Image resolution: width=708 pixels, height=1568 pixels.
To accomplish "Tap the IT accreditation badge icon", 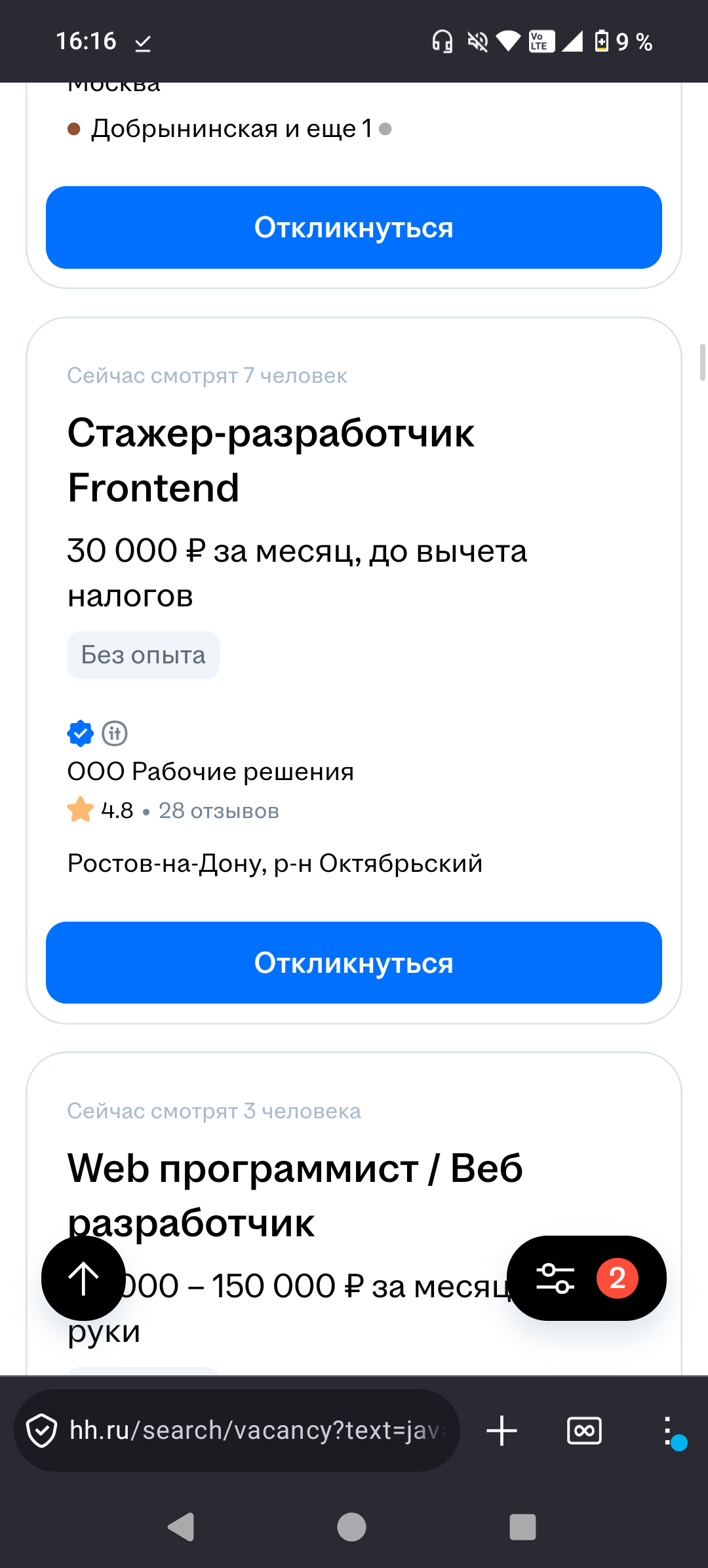I will [115, 733].
